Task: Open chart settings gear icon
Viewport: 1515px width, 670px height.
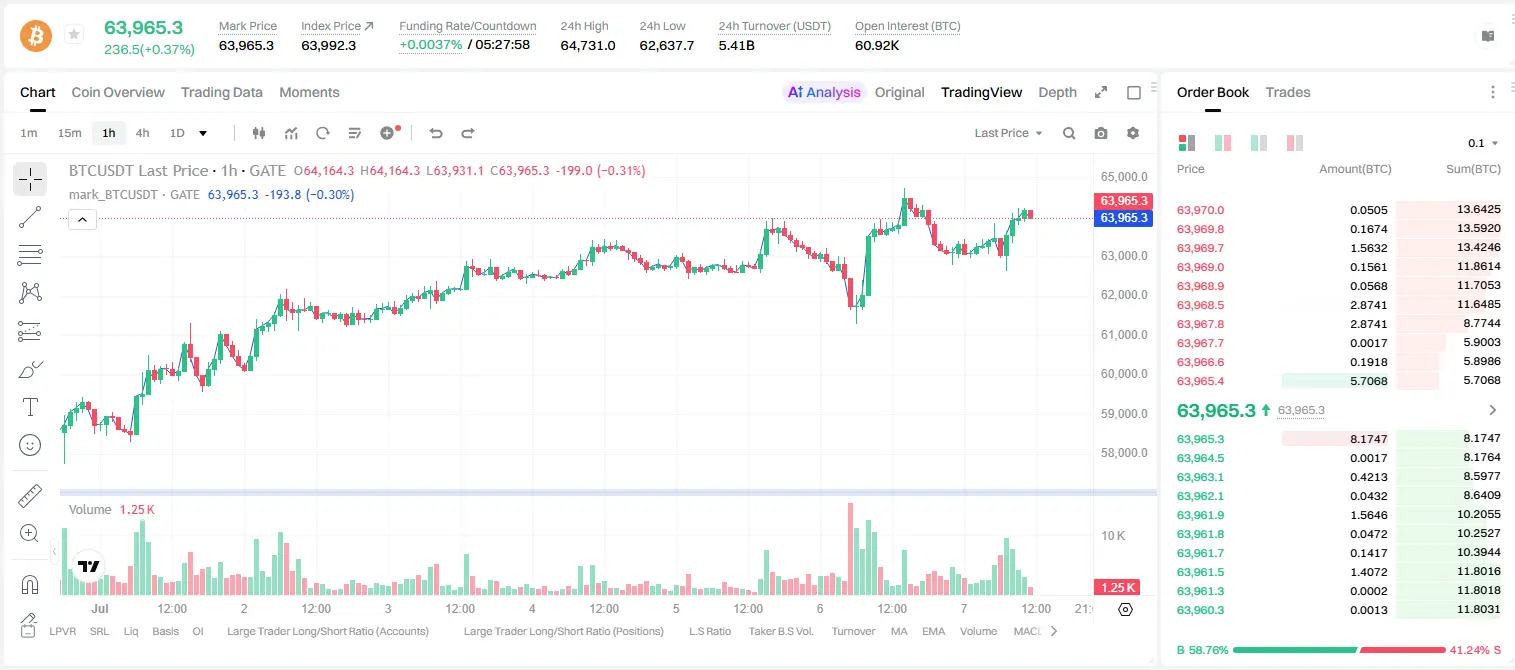Action: click(x=1133, y=133)
